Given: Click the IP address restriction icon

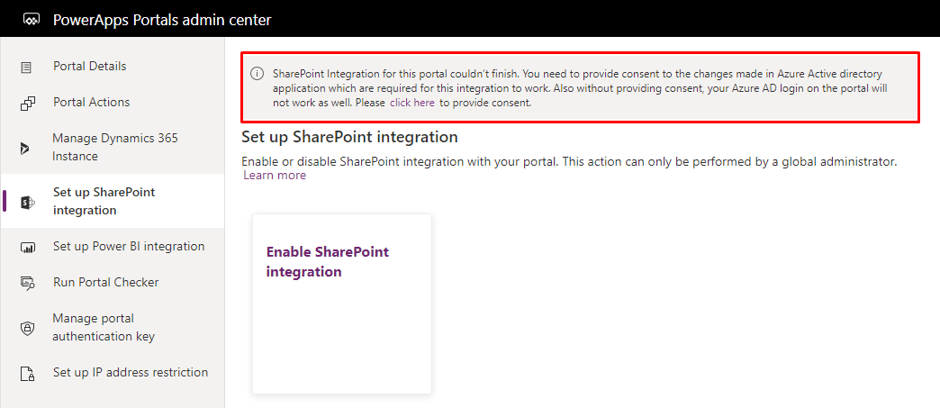Looking at the screenshot, I should [28, 374].
